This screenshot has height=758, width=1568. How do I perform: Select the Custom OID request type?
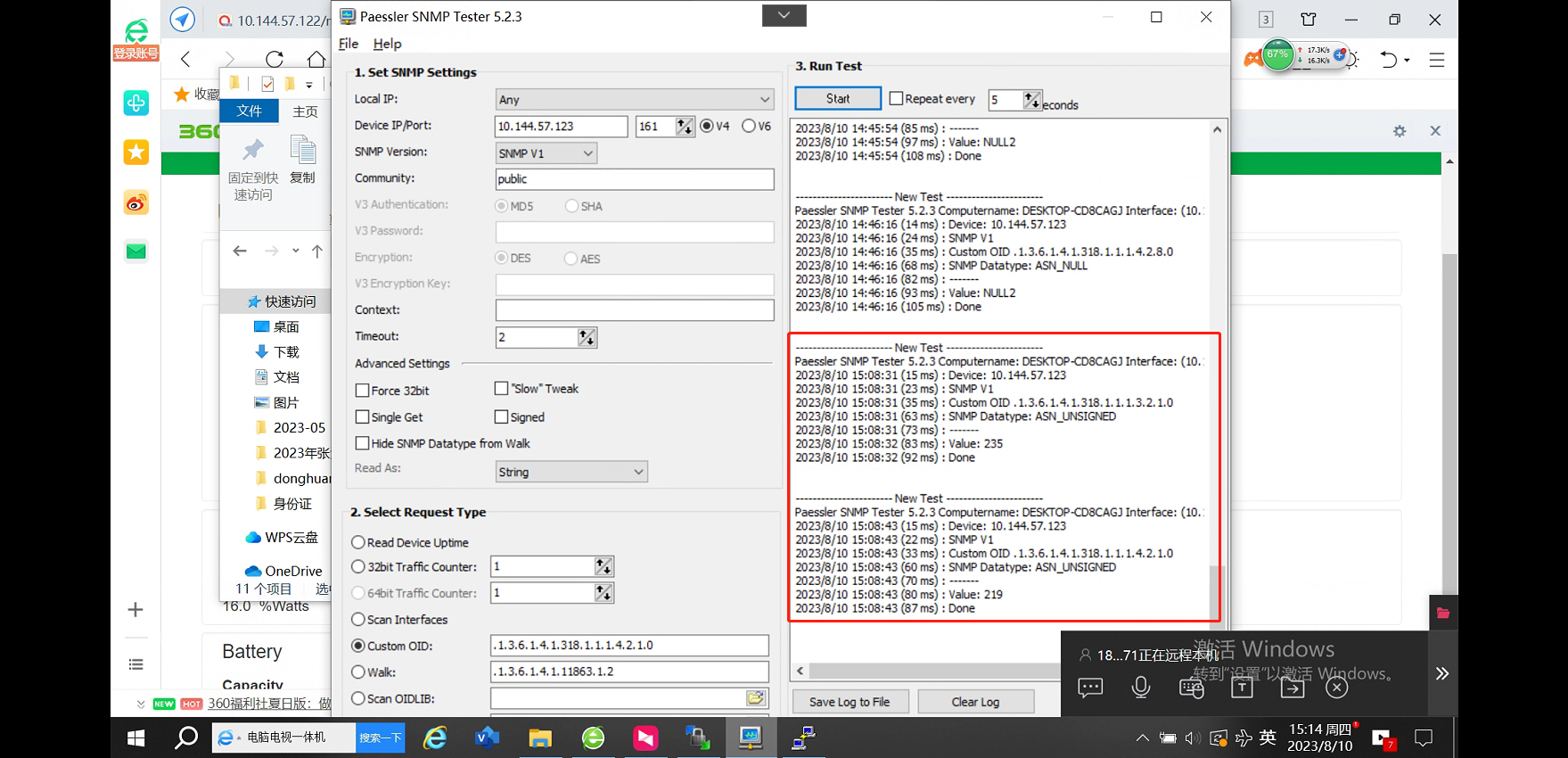358,646
